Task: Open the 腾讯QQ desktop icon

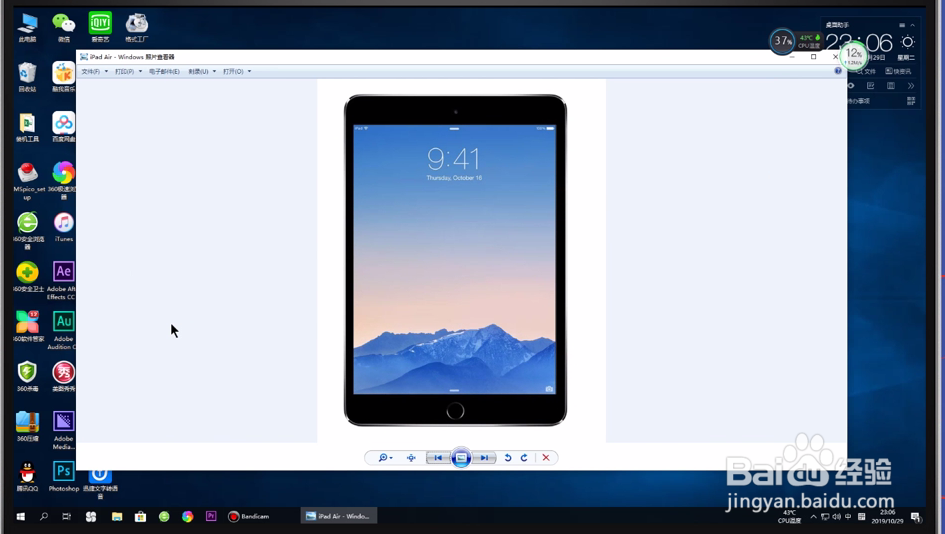Action: pyautogui.click(x=27, y=477)
